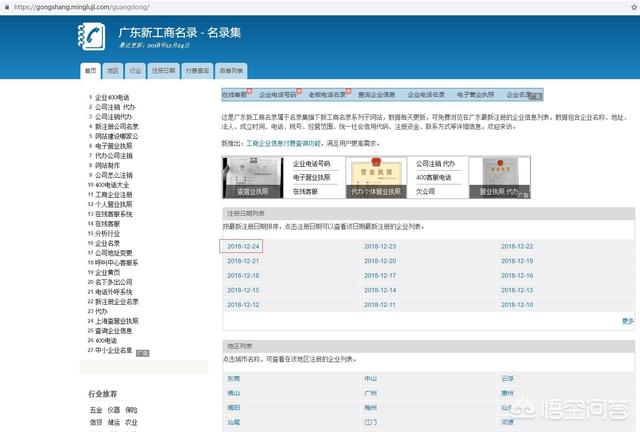Screen dimensions: 640x432
Task: Click the 东莞 city link
Action: pos(234,379)
